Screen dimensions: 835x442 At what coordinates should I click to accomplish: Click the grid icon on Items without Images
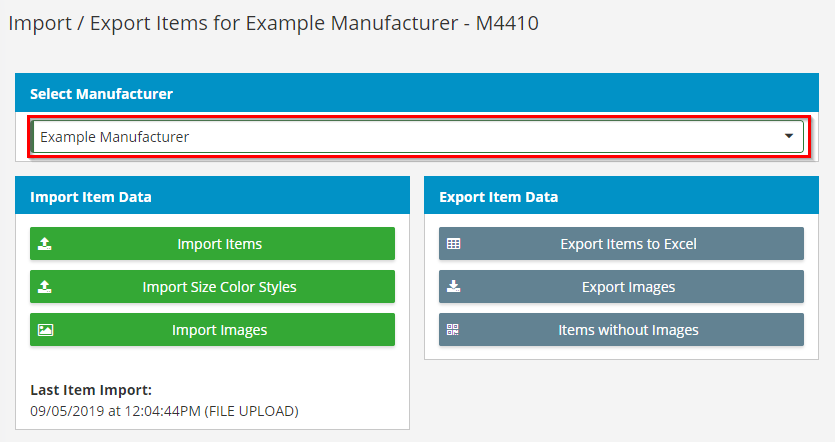point(454,330)
